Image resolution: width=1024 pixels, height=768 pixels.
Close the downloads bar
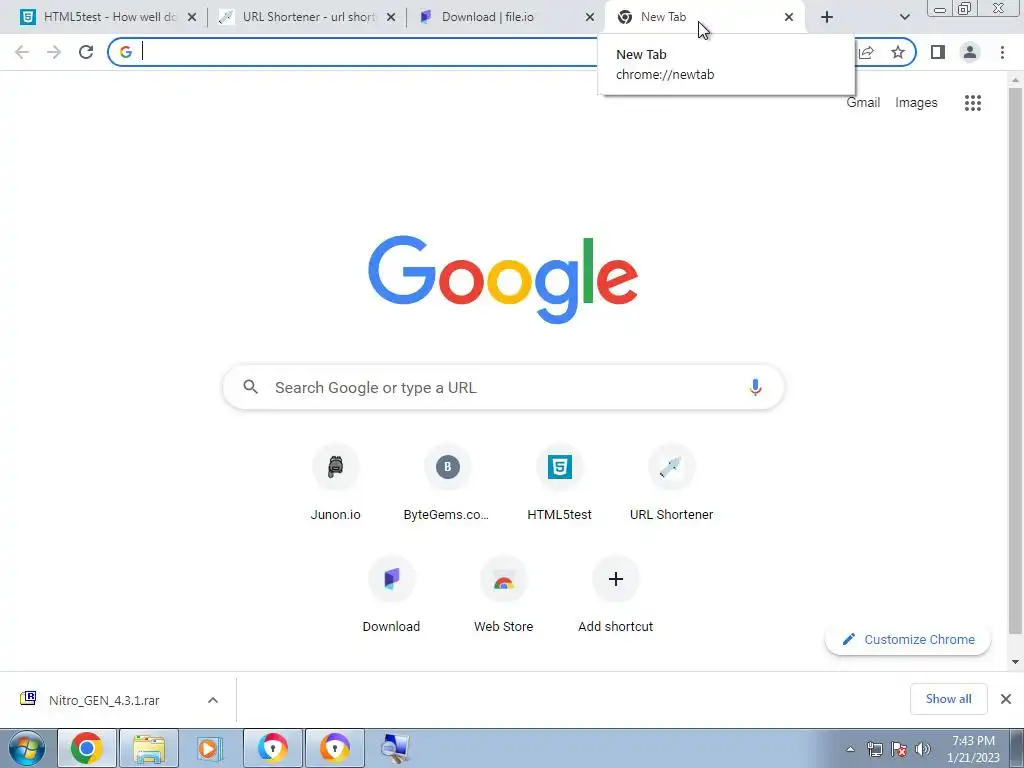pyautogui.click(x=1006, y=699)
